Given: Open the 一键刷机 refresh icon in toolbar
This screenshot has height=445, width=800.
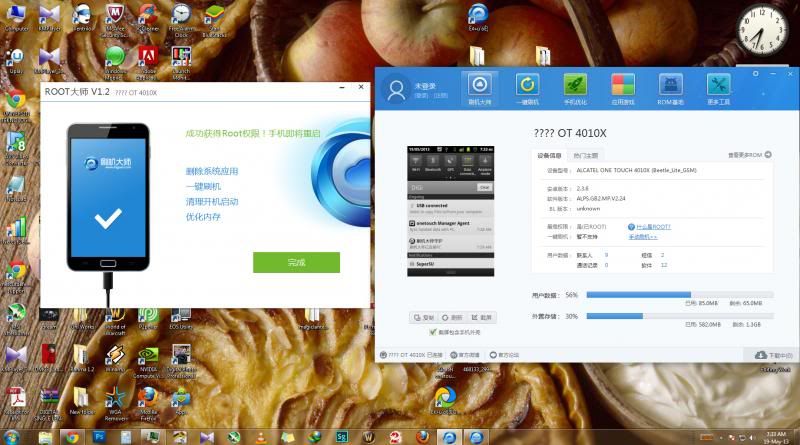Looking at the screenshot, I should (527, 89).
